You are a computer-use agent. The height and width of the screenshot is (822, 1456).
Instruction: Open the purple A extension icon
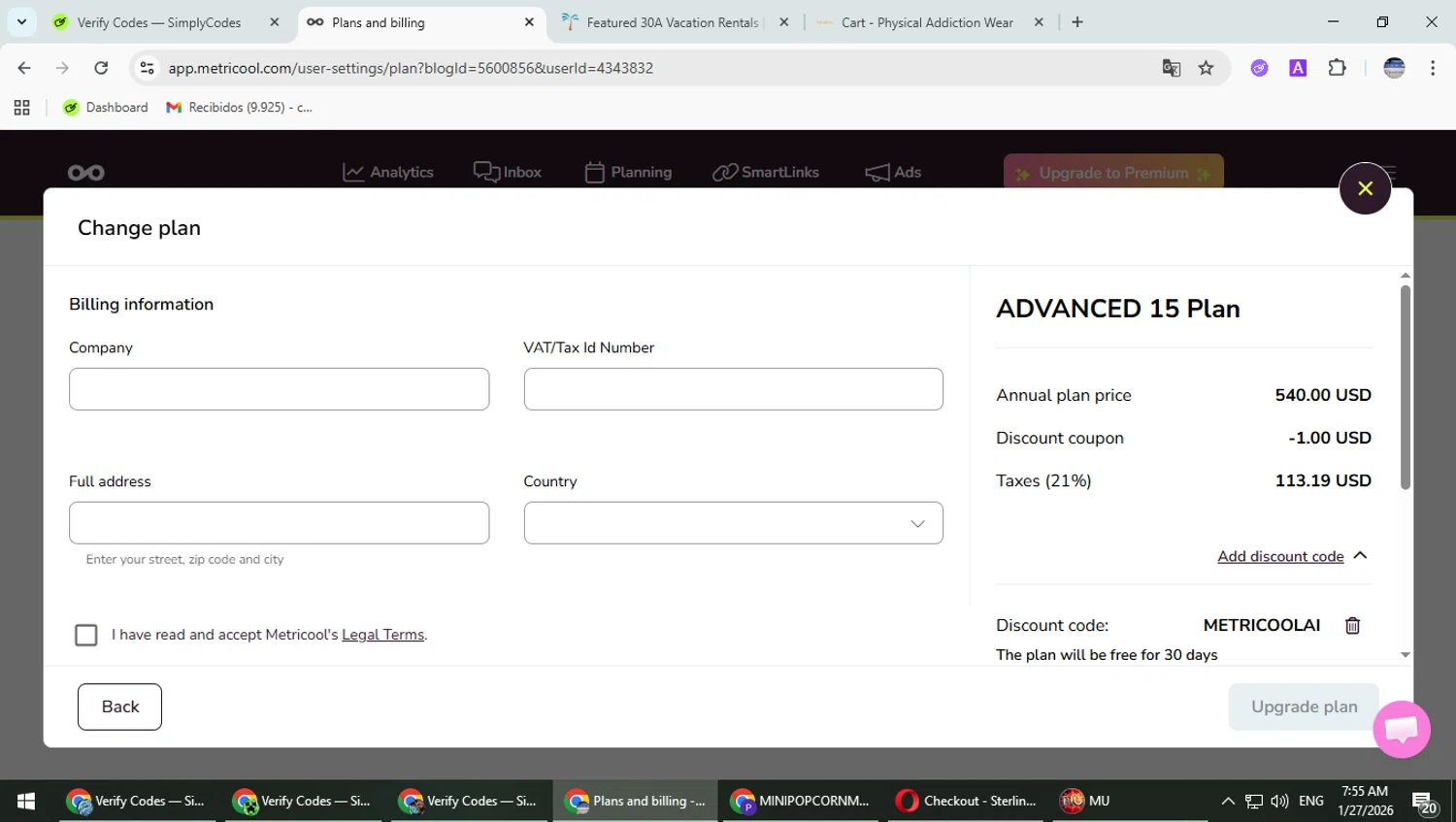click(x=1298, y=68)
